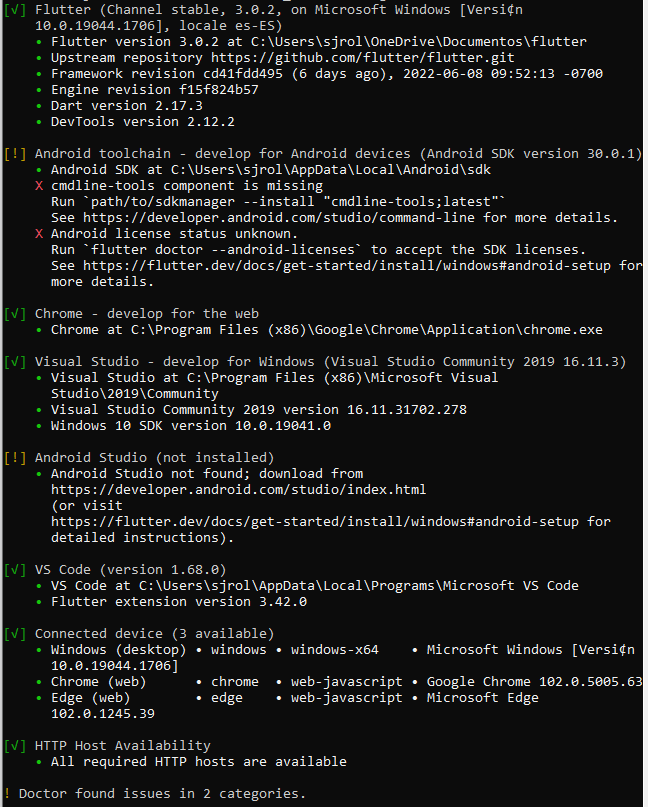Click the developer.android.com command-line URL
Image resolution: width=648 pixels, height=807 pixels.
tap(279, 218)
